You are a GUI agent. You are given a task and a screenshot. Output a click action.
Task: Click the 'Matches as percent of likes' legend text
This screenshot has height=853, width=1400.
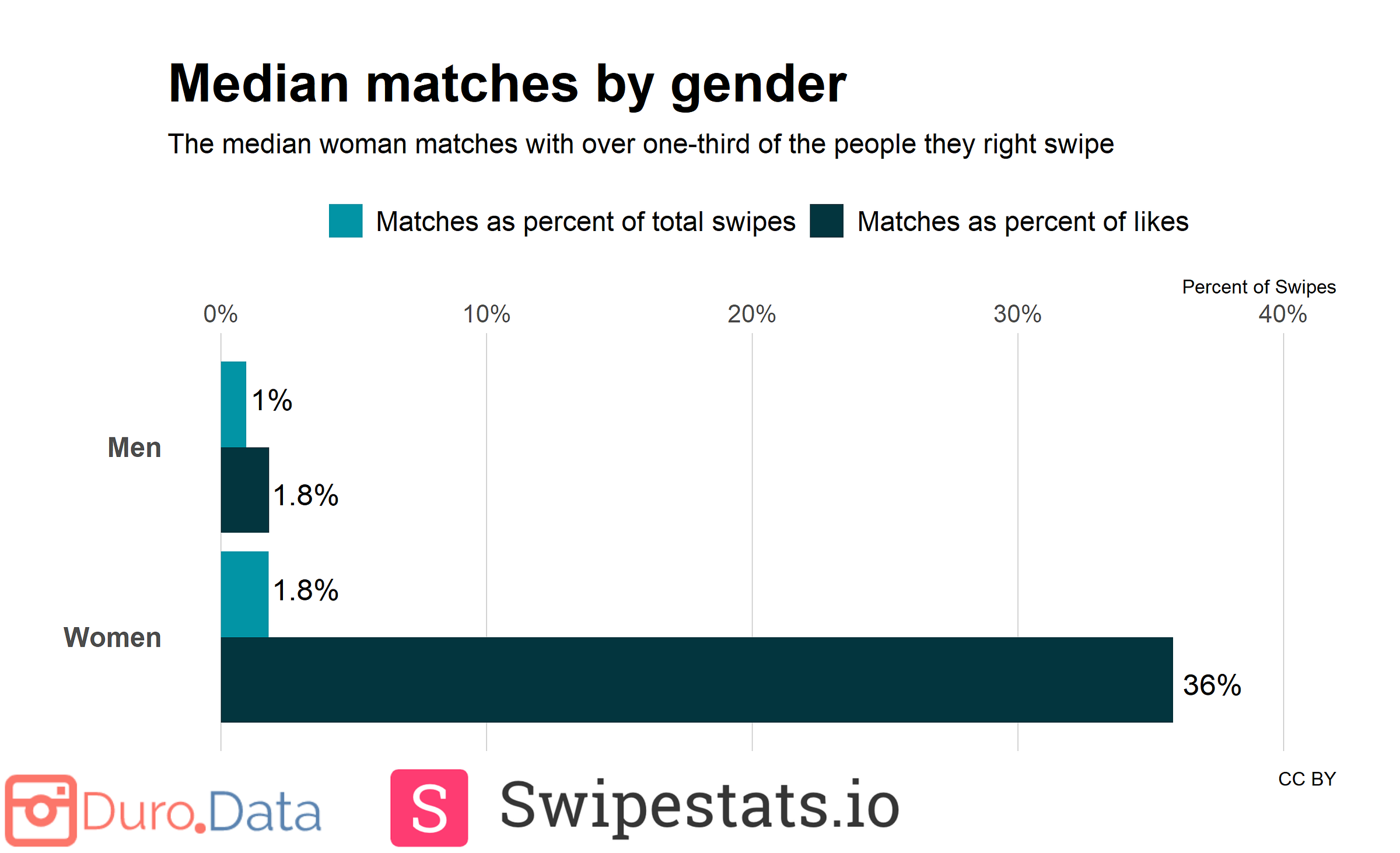[x=1023, y=222]
